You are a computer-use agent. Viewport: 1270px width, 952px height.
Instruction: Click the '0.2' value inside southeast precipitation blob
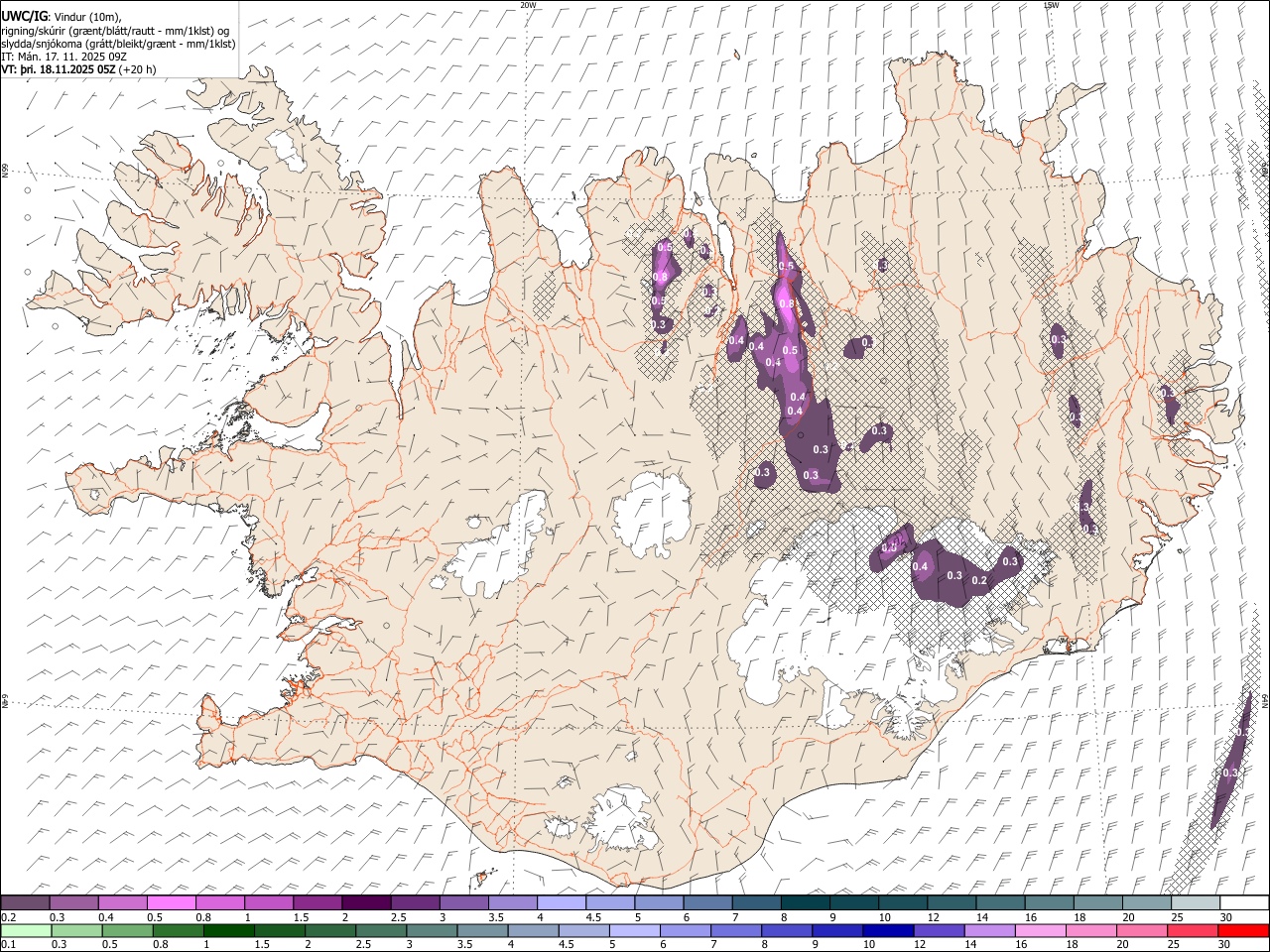(979, 580)
